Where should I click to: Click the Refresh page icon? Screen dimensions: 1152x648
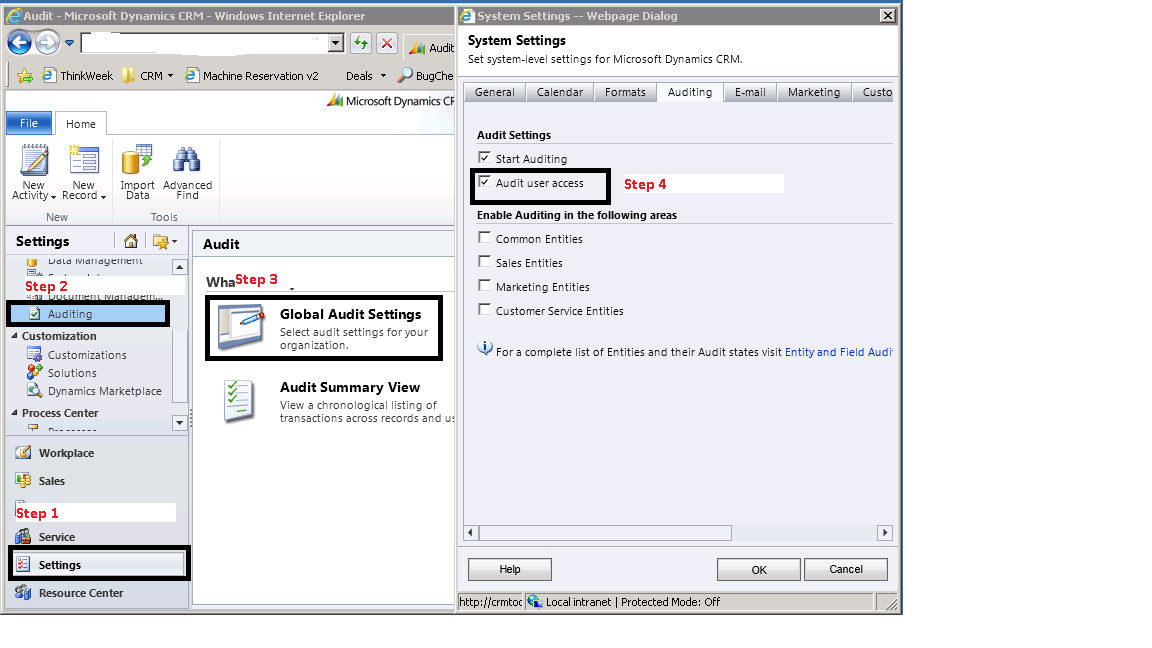coord(361,43)
